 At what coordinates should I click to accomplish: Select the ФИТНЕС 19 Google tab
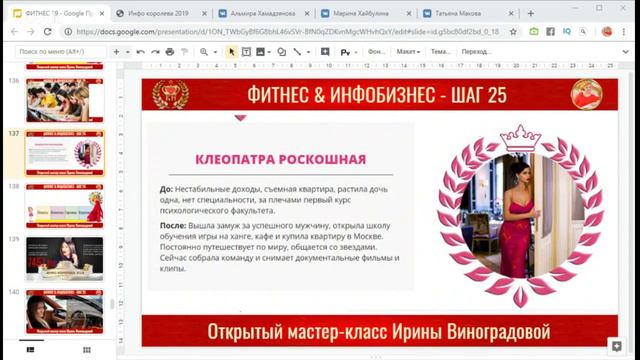point(59,13)
